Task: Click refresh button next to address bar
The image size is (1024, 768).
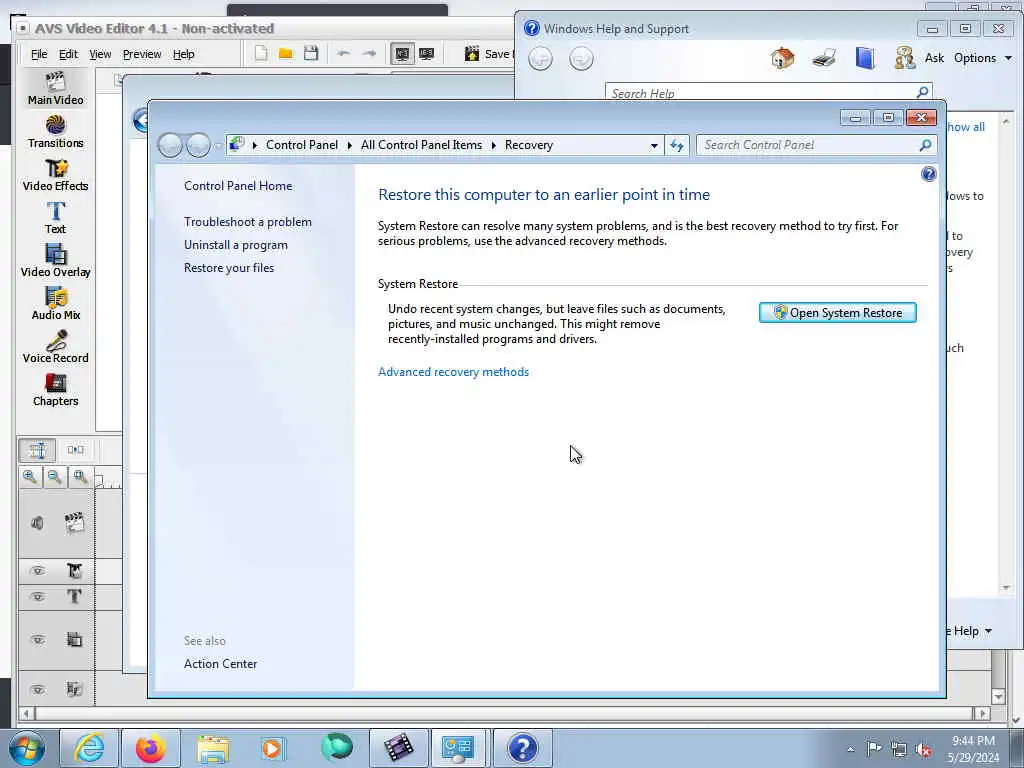Action: coord(677,145)
